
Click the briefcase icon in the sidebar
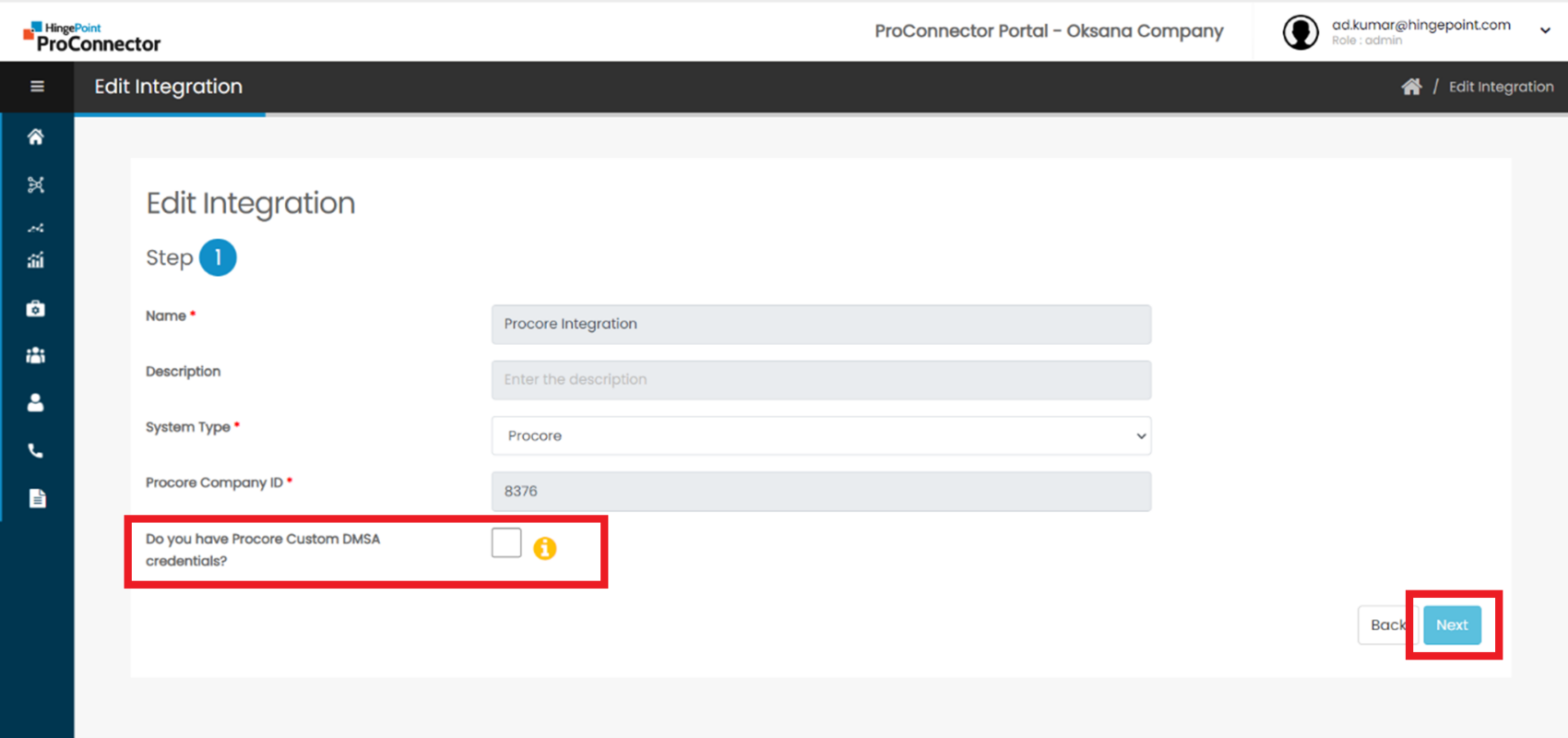[x=36, y=309]
